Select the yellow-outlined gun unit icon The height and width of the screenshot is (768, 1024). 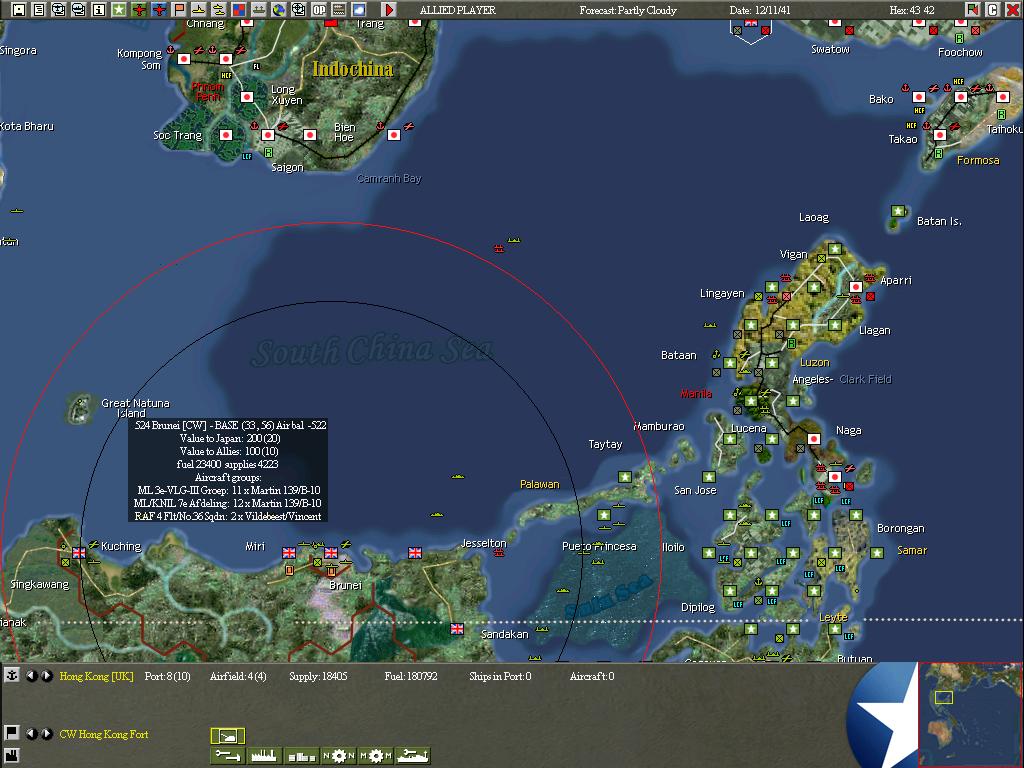click(x=227, y=736)
